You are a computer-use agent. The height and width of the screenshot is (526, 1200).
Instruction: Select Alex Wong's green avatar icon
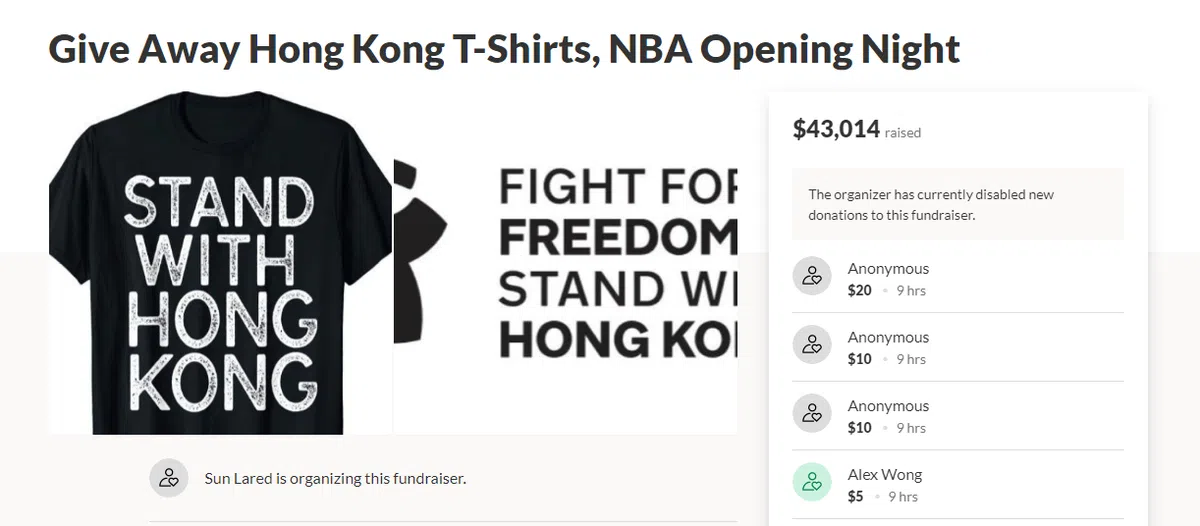tap(812, 483)
